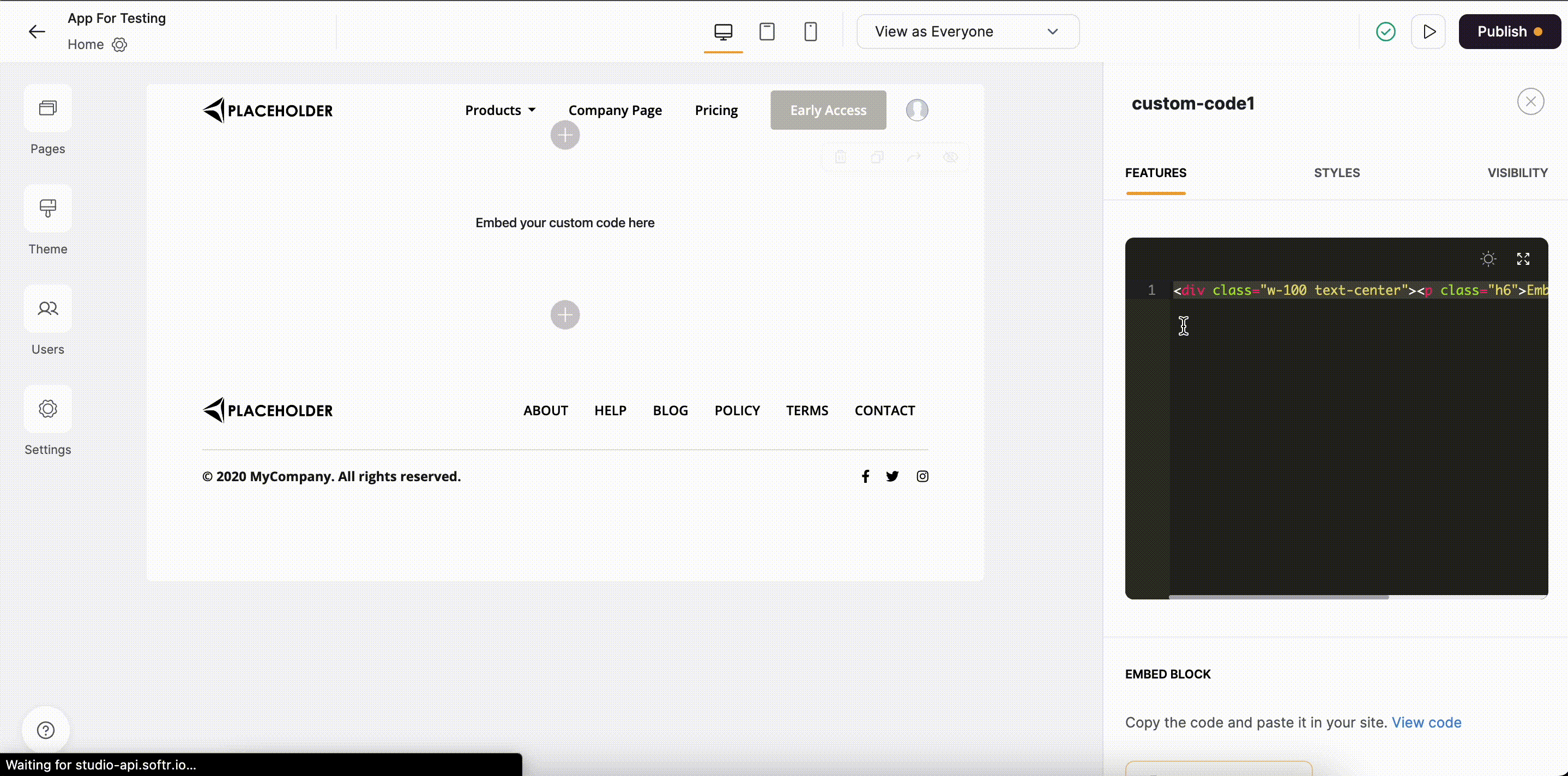This screenshot has height=776, width=1568.
Task: Switch to tablet preview device icon
Action: pyautogui.click(x=767, y=31)
